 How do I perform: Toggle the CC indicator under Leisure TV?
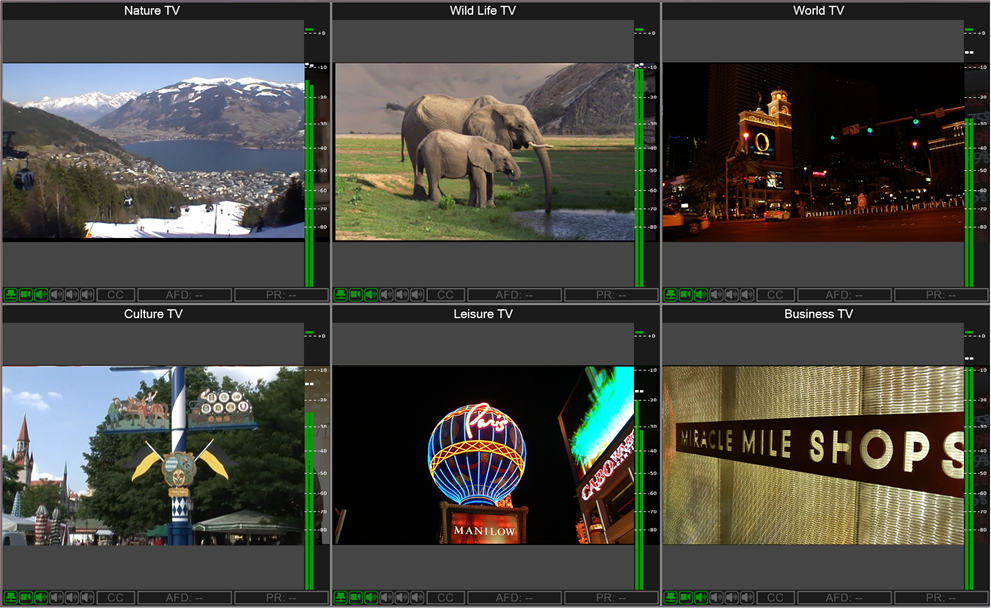(445, 598)
